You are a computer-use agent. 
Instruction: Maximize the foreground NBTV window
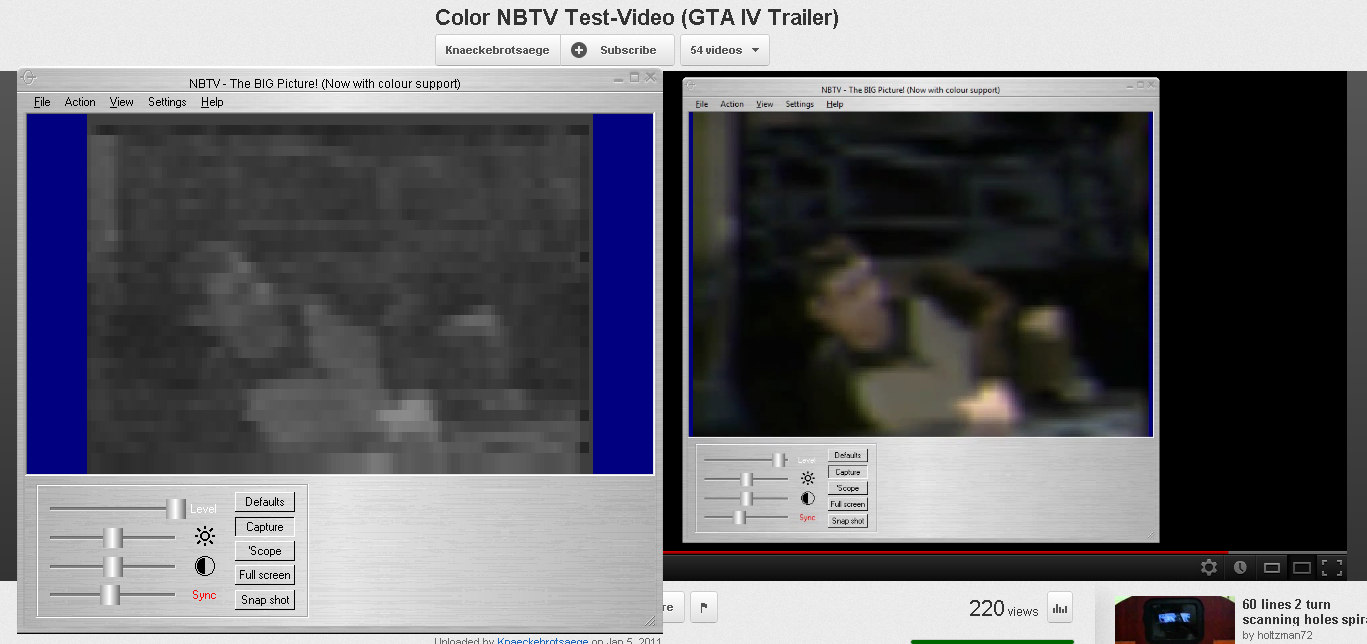pos(634,77)
